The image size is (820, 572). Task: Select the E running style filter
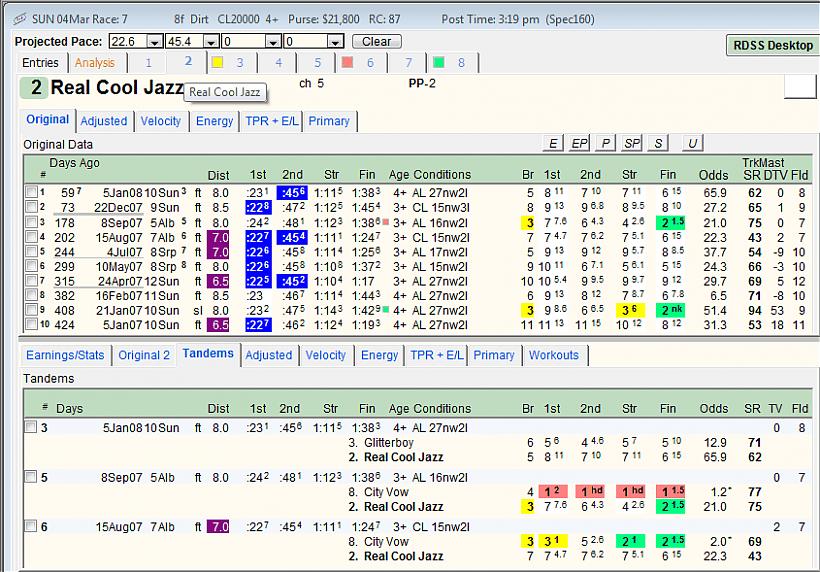(553, 143)
